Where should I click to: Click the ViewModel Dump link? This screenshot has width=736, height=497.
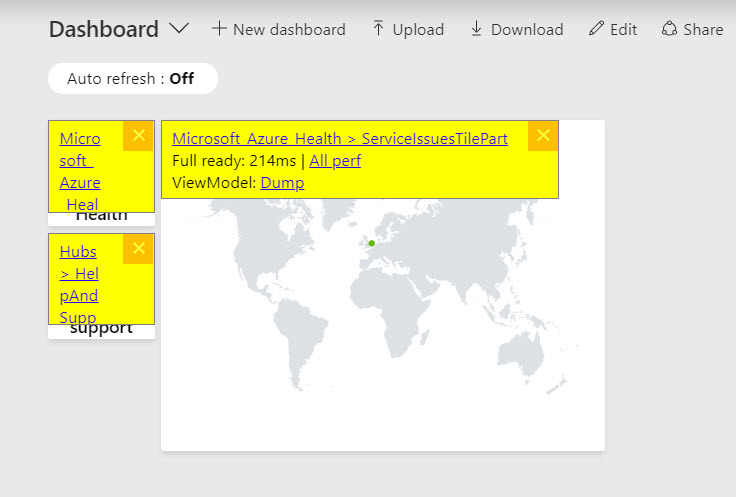pos(282,183)
